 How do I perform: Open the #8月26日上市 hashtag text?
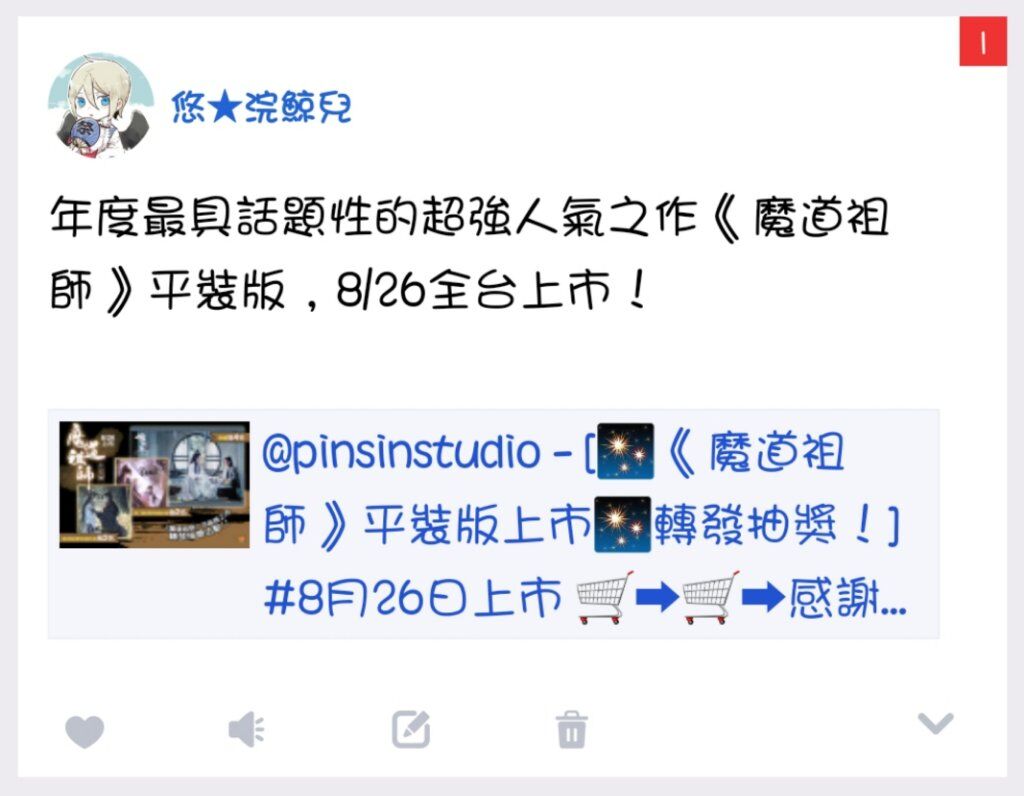pyautogui.click(x=413, y=597)
